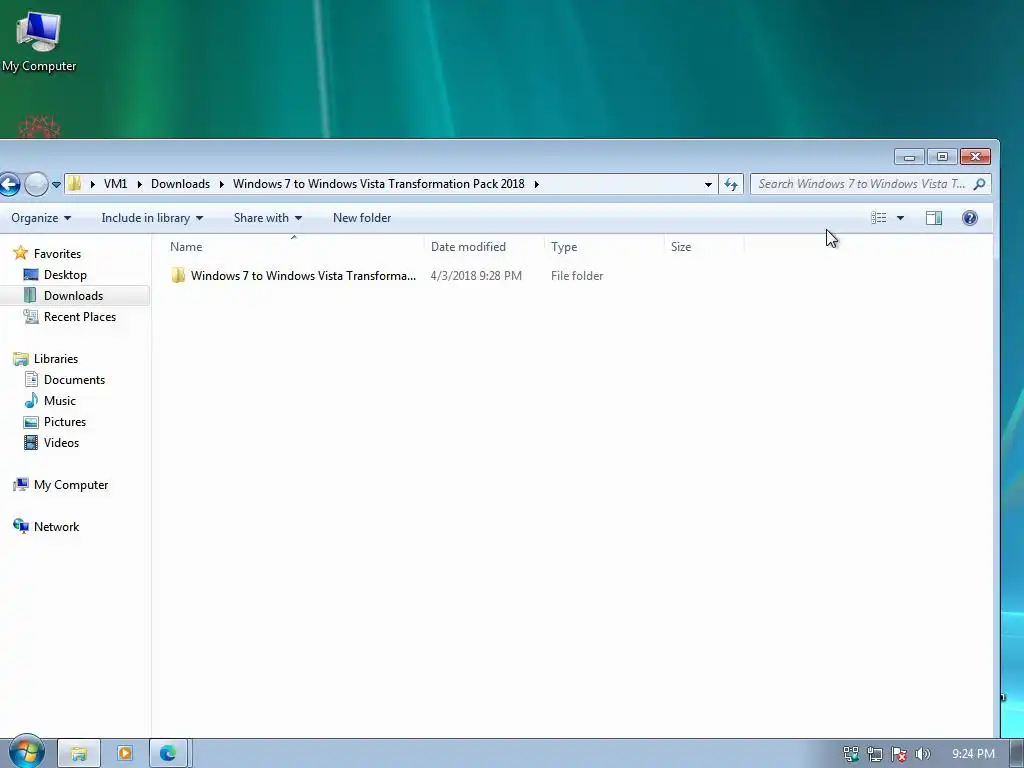Open the Start menu orb
Screen dimensions: 1024x768
pyautogui.click(x=26, y=752)
